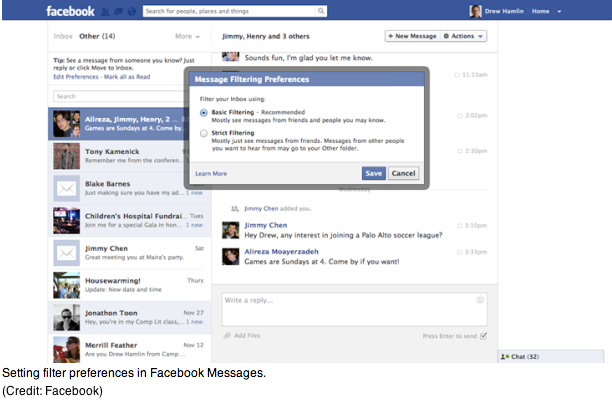Switch to the Other (14) tab
The height and width of the screenshot is (402, 612).
(97, 36)
